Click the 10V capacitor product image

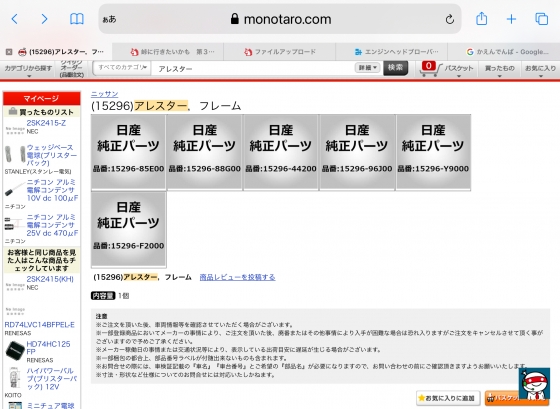click(15, 189)
